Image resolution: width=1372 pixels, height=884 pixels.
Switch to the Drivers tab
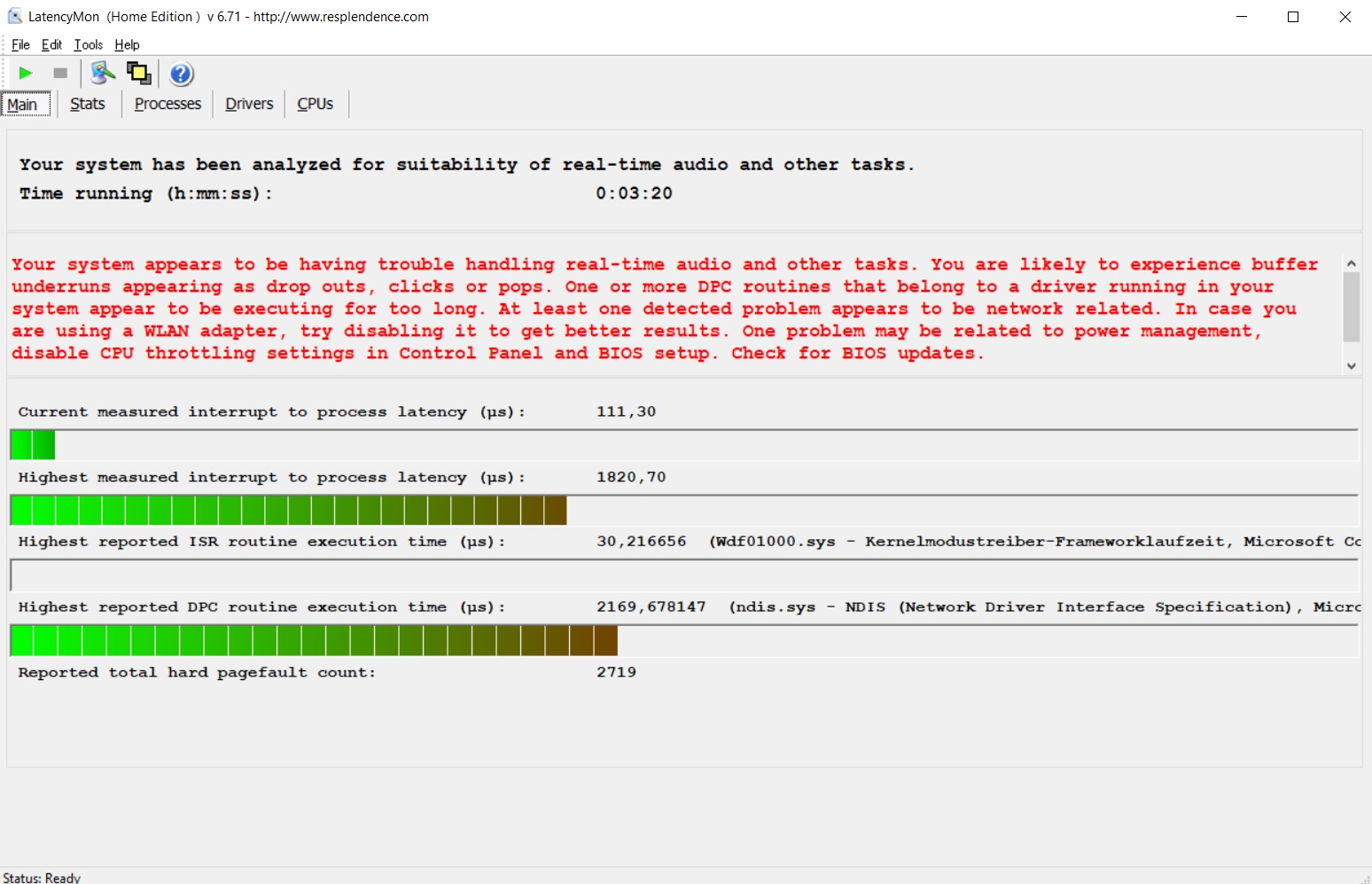click(249, 104)
